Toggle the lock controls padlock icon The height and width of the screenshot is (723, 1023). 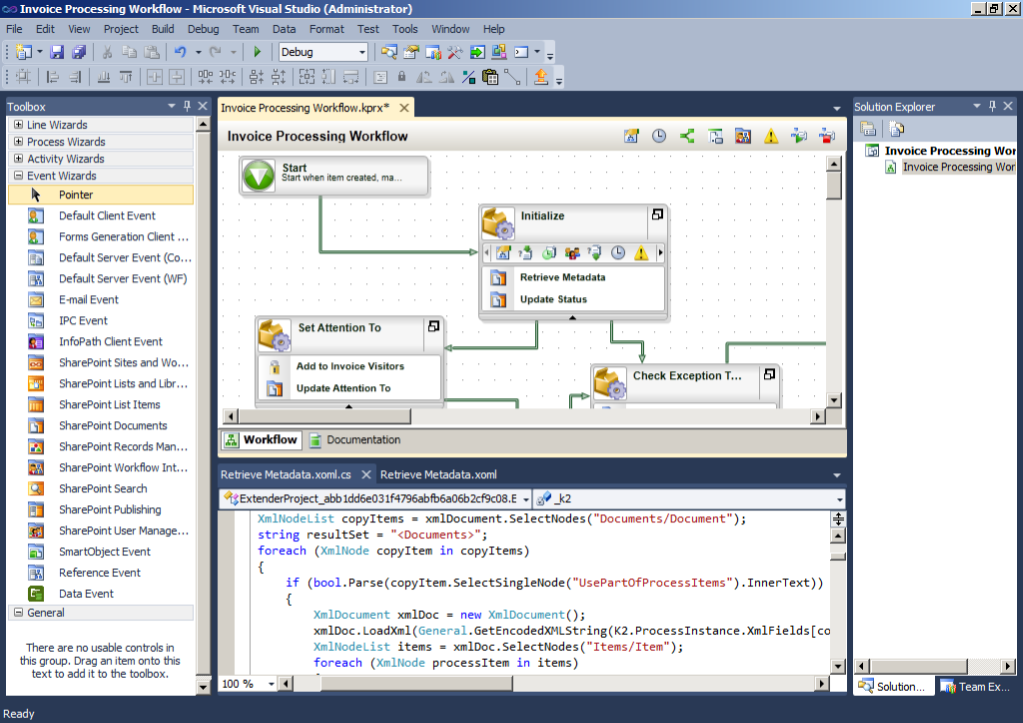pyautogui.click(x=402, y=77)
